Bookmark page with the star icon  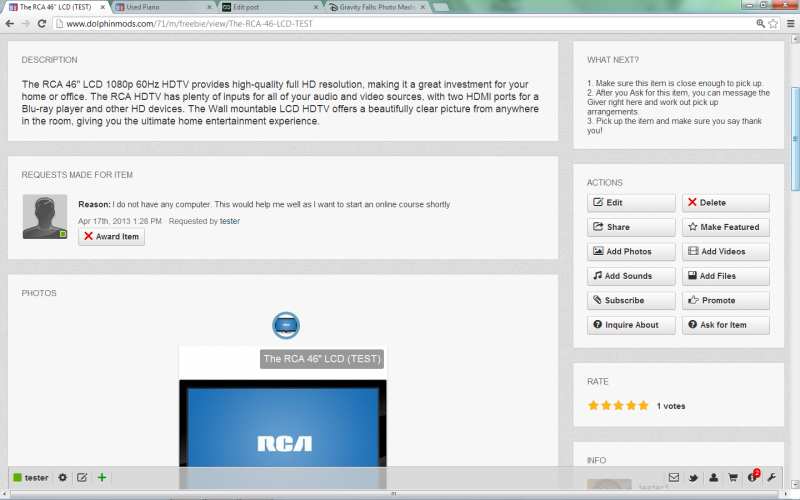click(773, 23)
